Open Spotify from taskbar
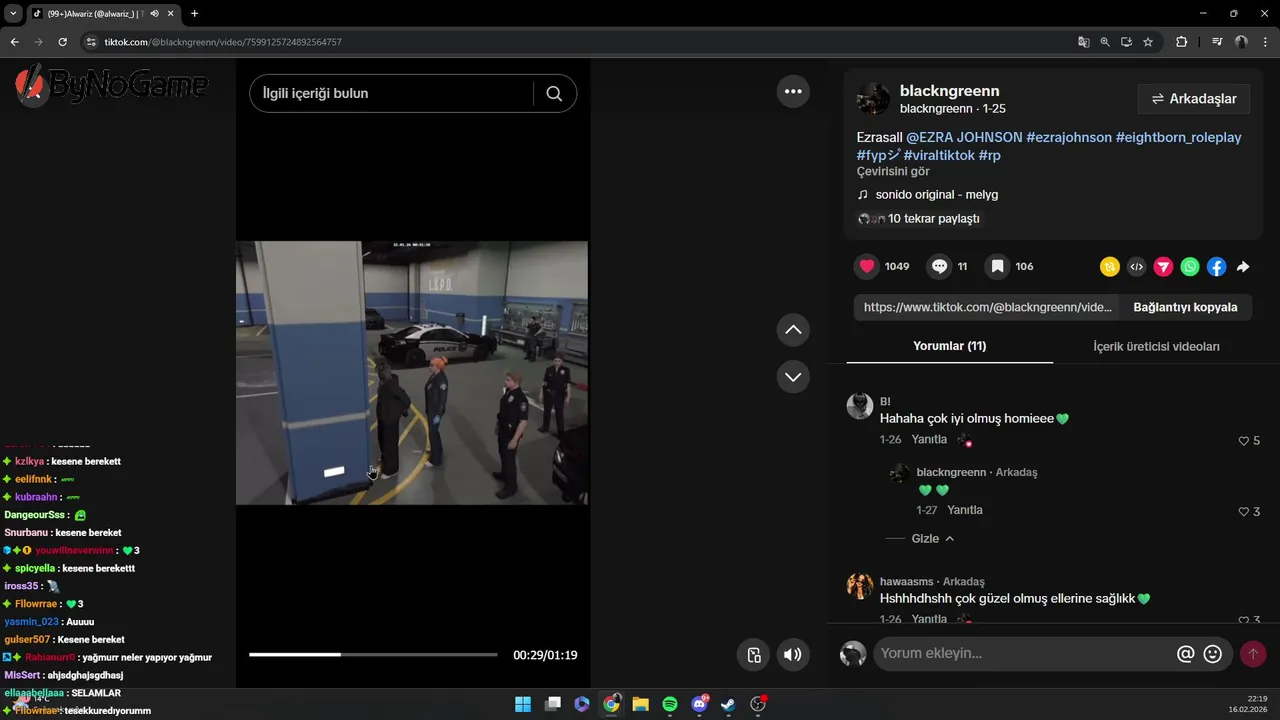Image resolution: width=1280 pixels, height=720 pixels. [670, 704]
